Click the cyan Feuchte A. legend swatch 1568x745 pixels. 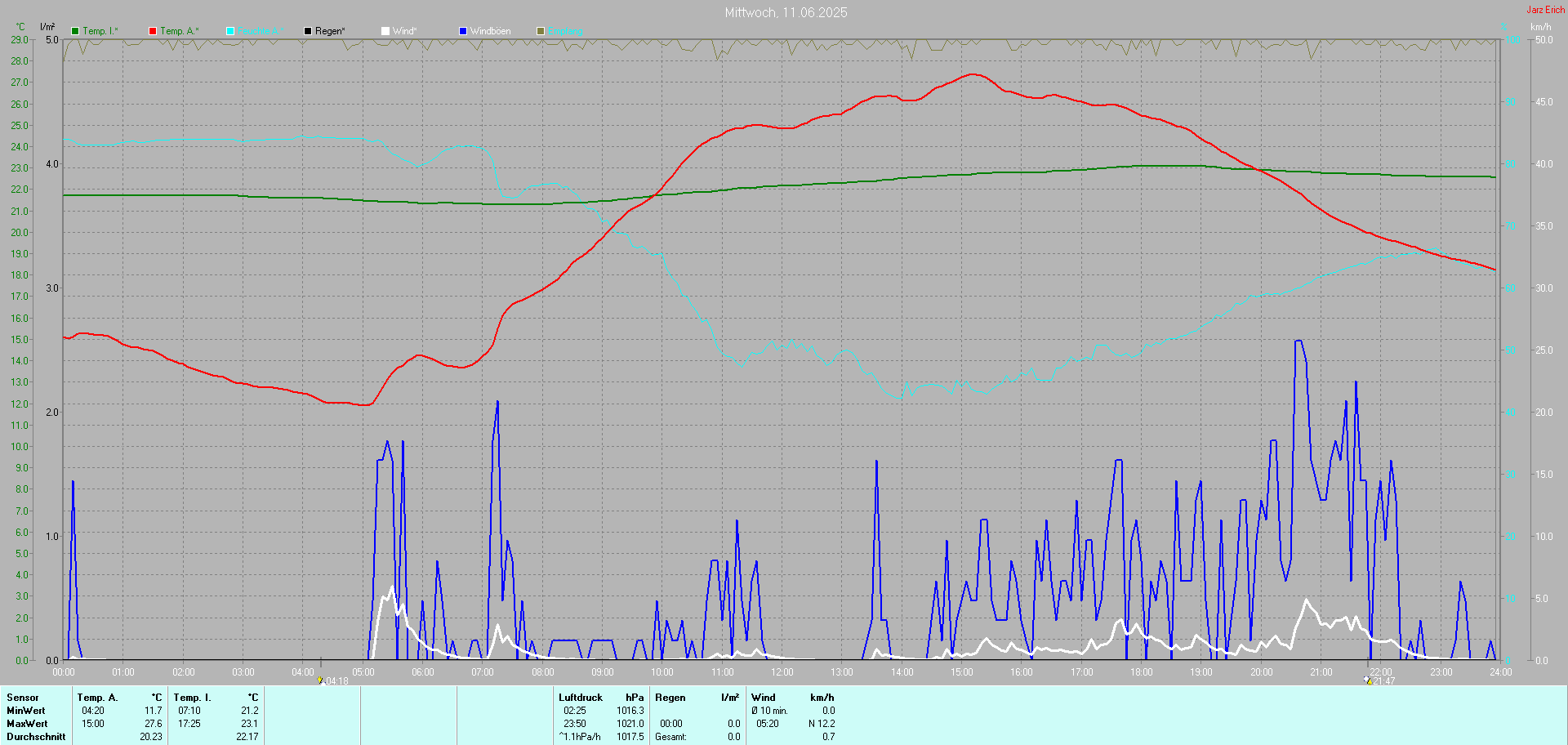click(230, 31)
